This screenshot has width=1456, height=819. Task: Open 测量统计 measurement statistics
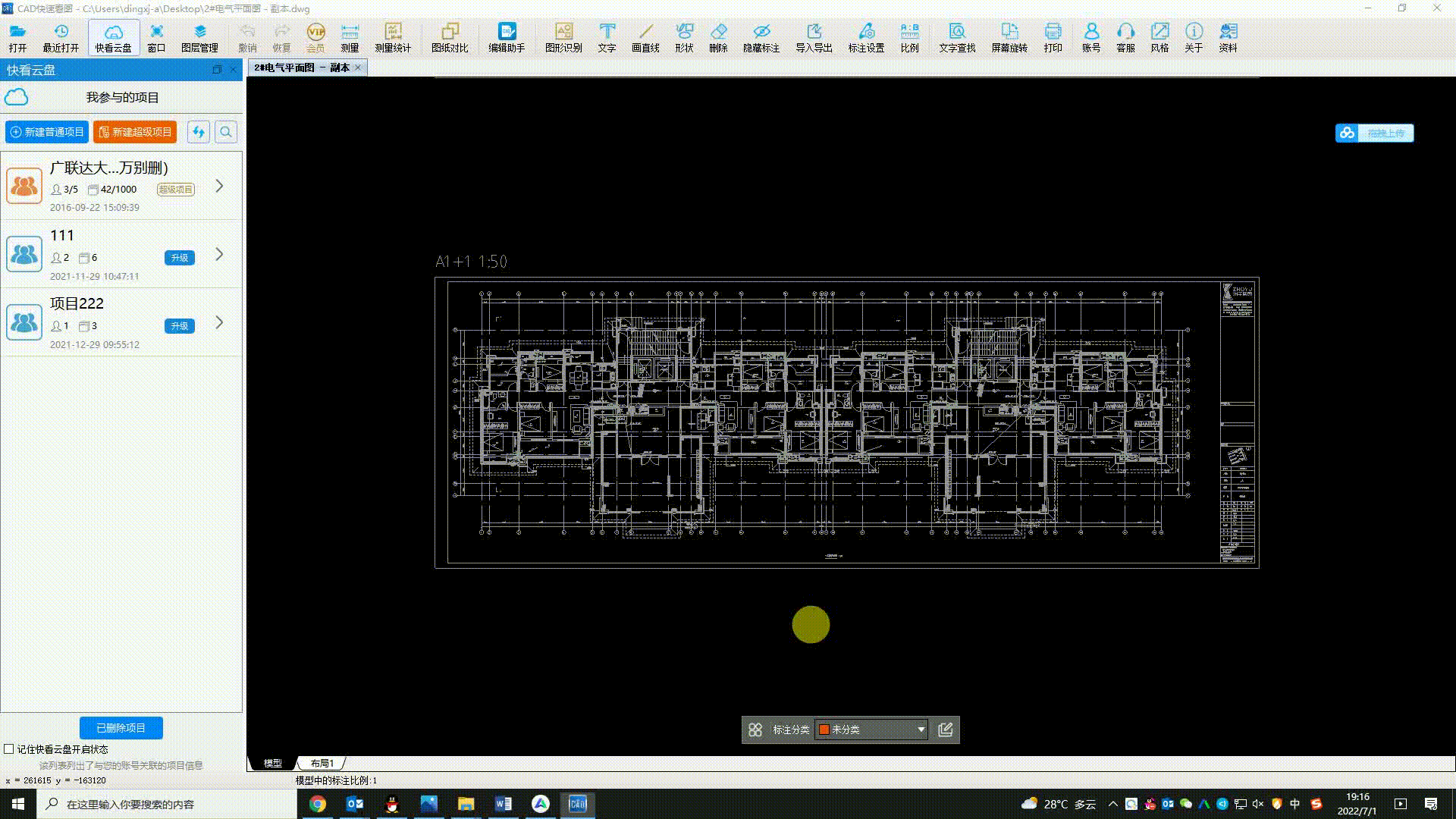pos(393,37)
